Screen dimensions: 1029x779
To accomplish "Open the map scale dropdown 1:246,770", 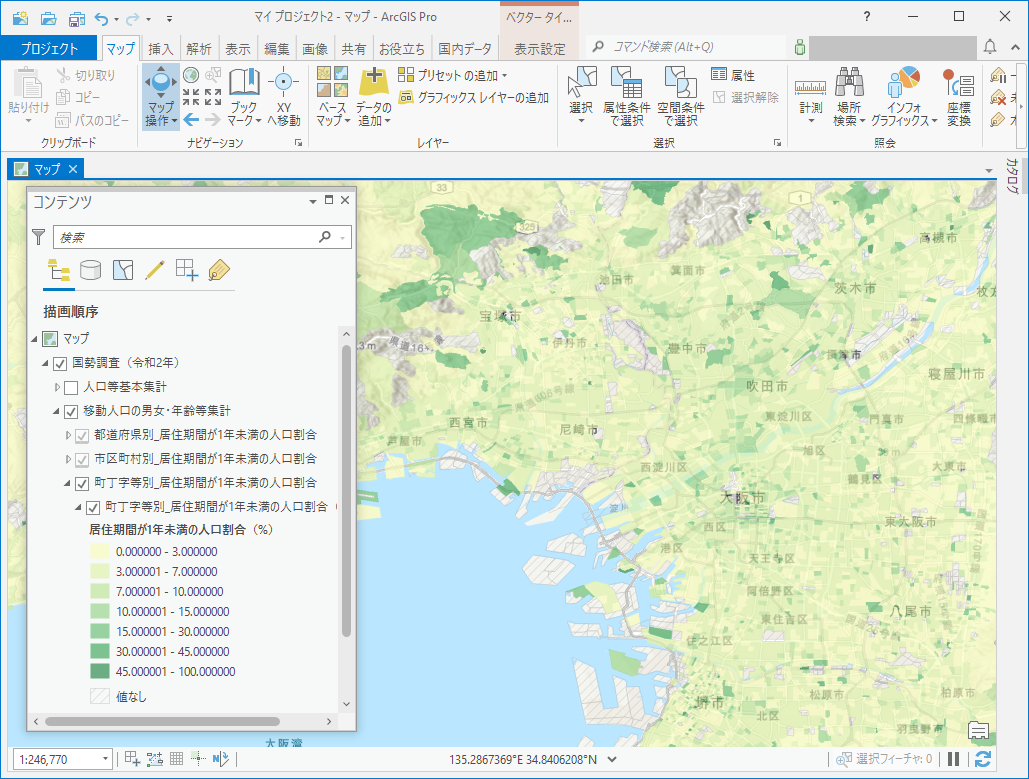I will point(105,760).
